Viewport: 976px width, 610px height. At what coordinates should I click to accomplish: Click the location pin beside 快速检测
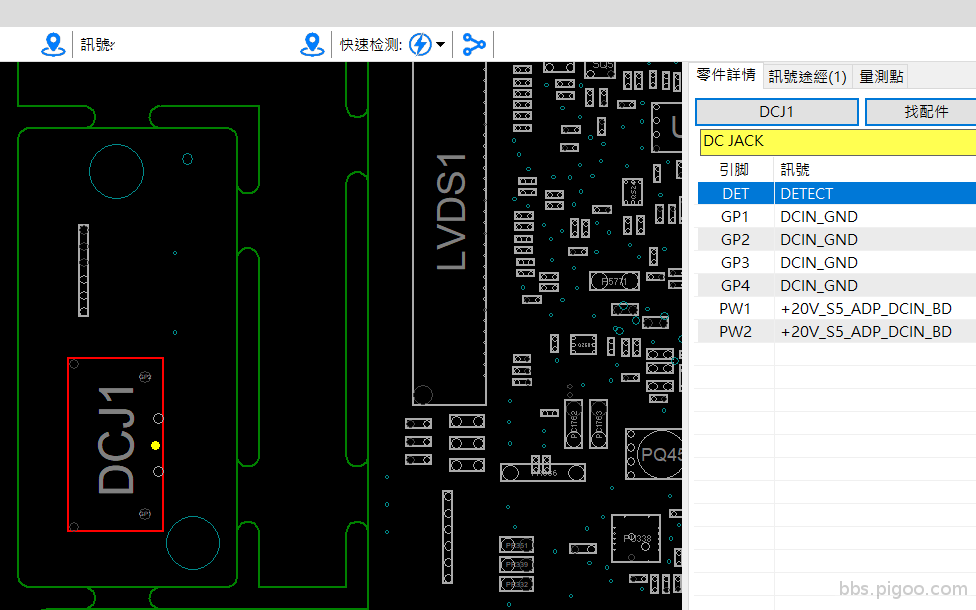pyautogui.click(x=313, y=44)
